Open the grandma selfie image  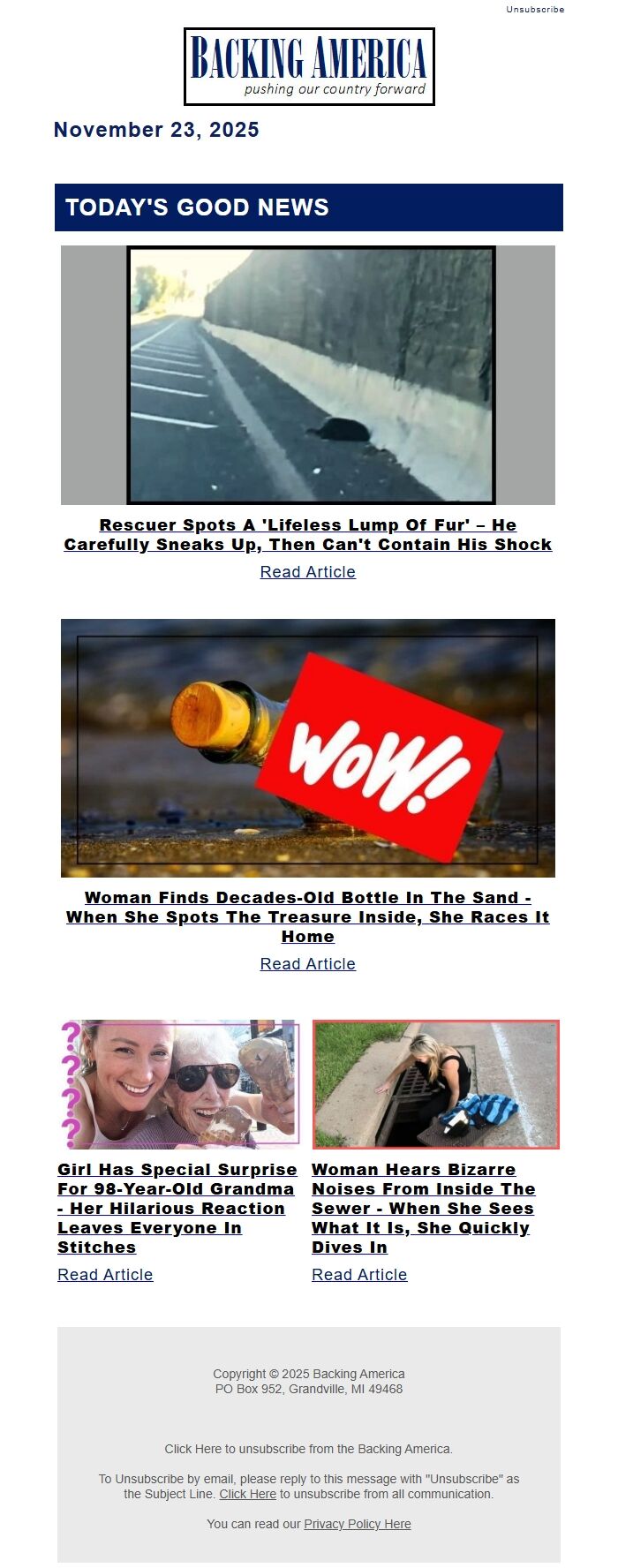coord(179,1084)
